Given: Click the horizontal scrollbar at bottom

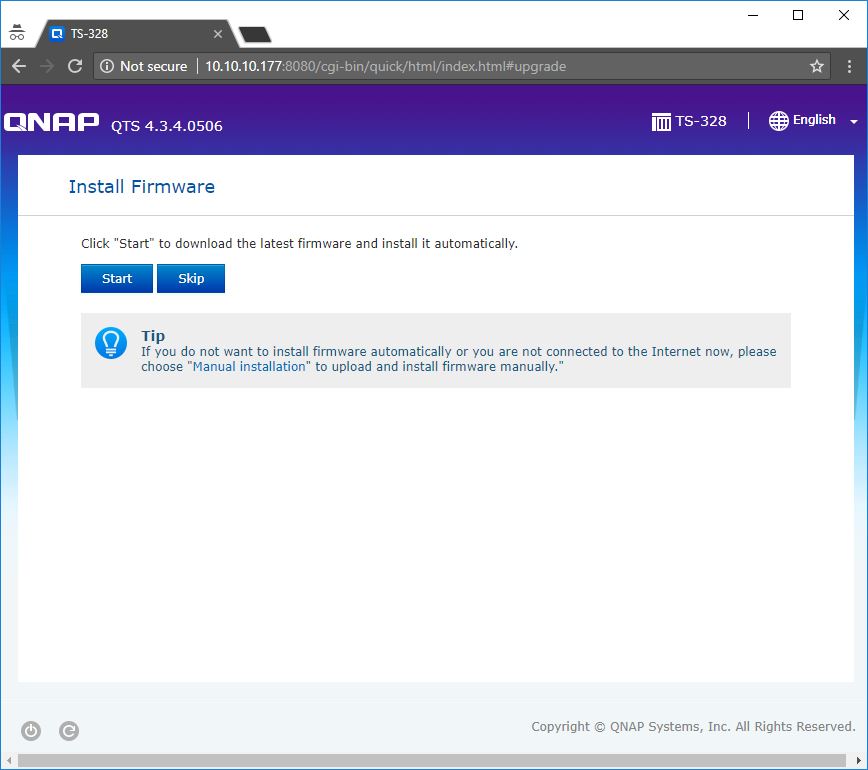Looking at the screenshot, I should (x=432, y=760).
